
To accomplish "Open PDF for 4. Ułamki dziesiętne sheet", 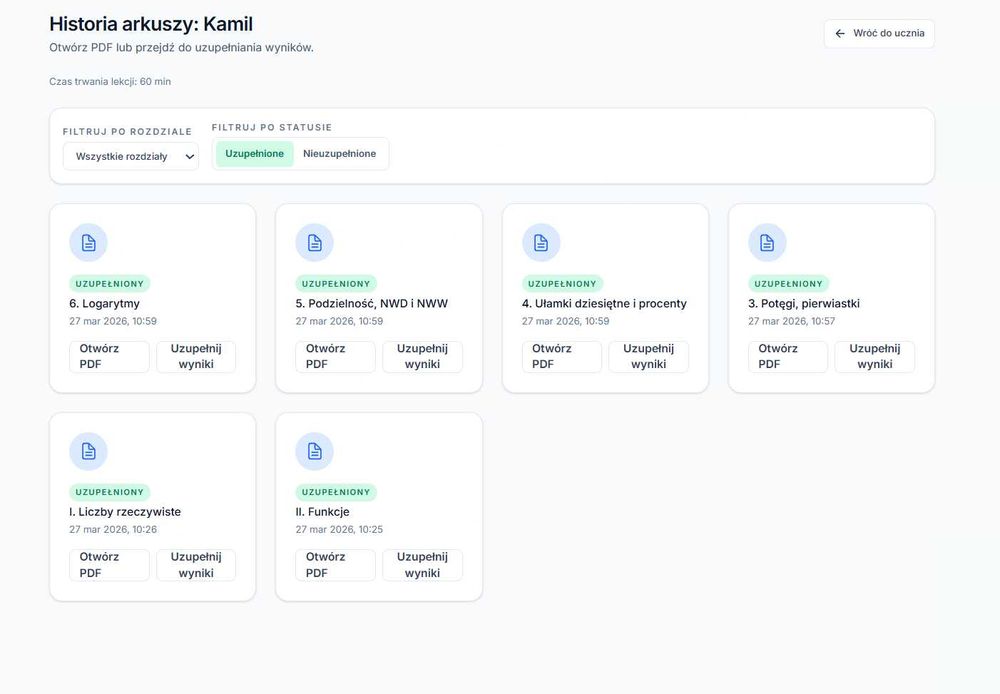I will coord(562,357).
